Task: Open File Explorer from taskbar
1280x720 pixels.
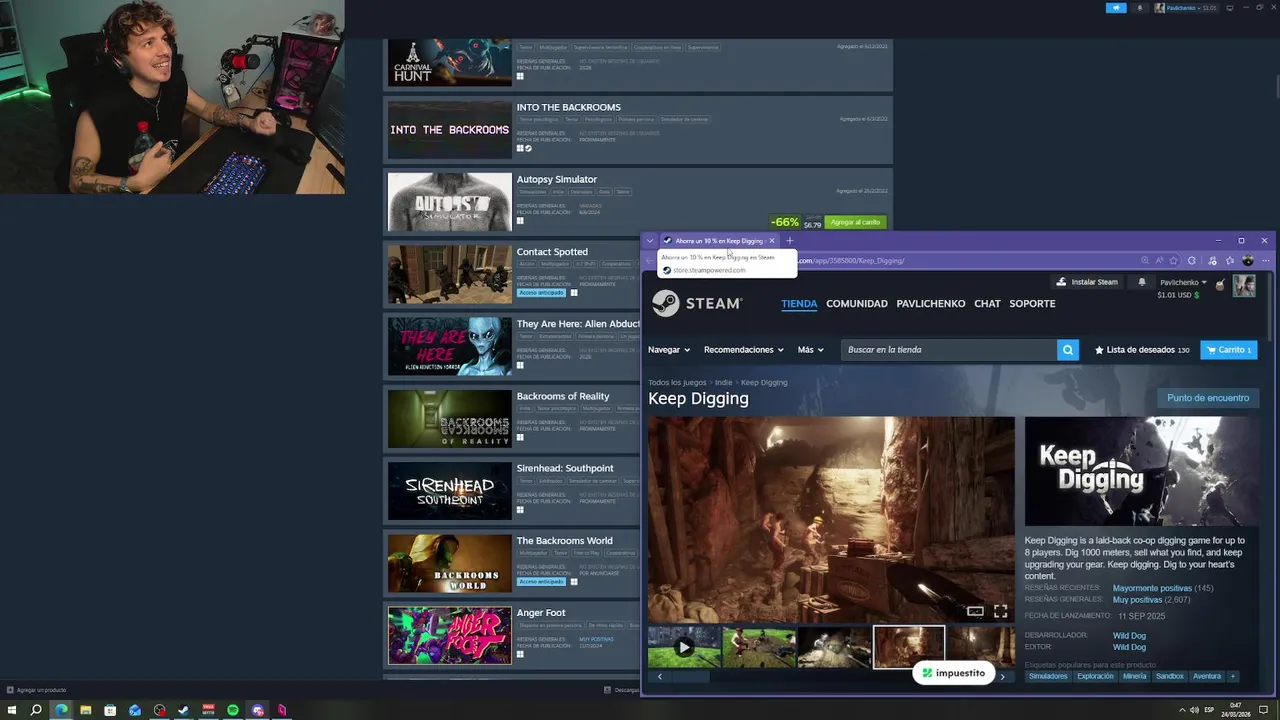Action: pos(86,710)
